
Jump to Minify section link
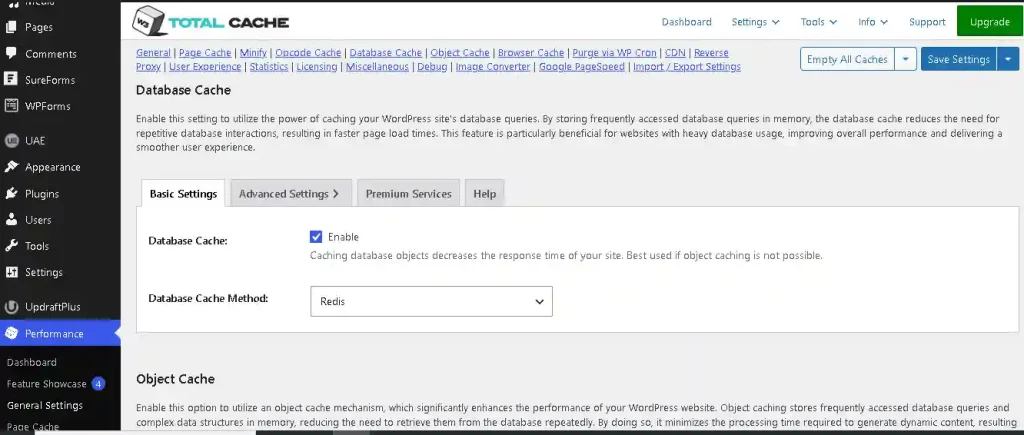(253, 53)
